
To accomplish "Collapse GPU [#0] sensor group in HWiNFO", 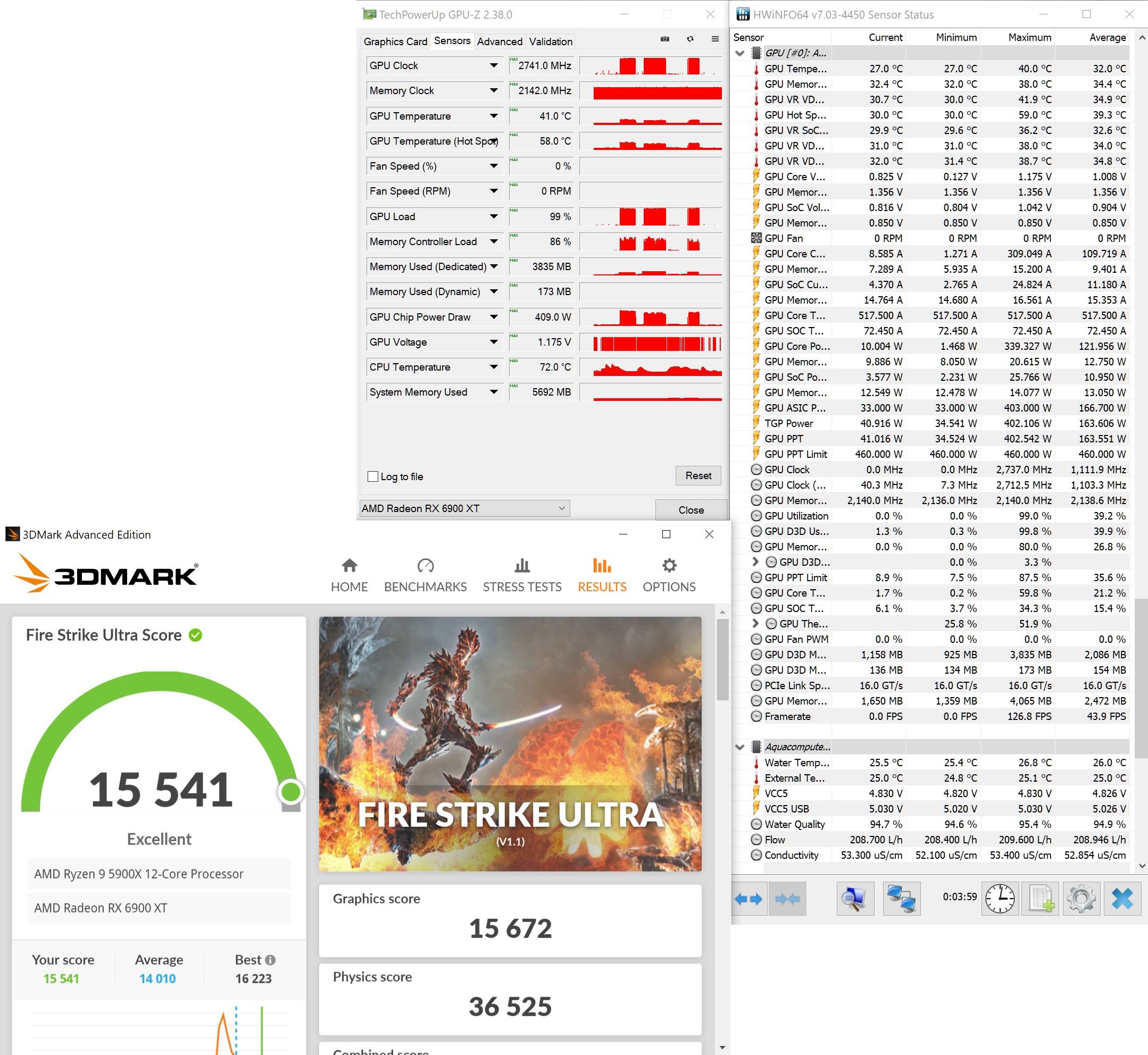I will [740, 53].
